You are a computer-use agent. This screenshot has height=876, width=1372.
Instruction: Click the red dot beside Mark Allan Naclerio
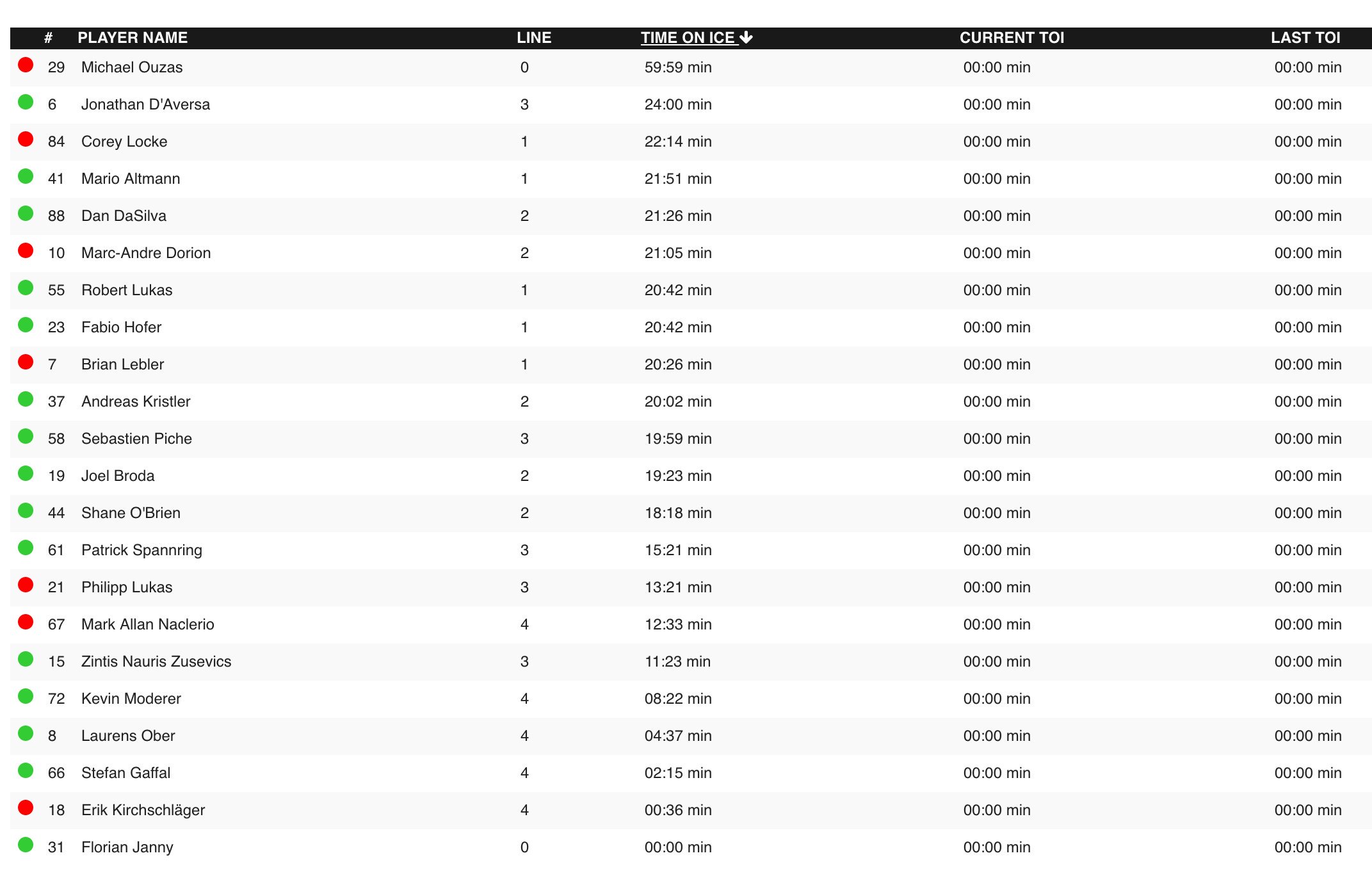coord(26,622)
